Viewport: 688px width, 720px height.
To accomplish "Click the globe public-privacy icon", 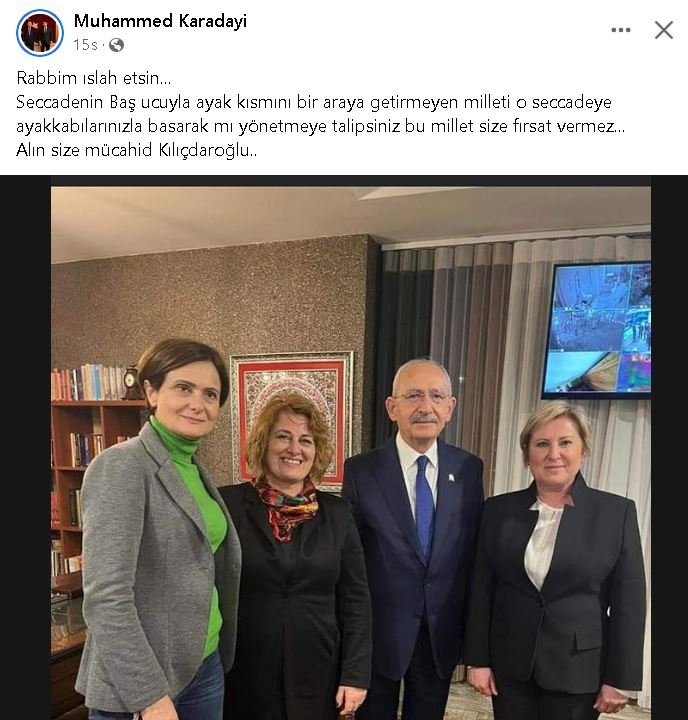I will [116, 45].
